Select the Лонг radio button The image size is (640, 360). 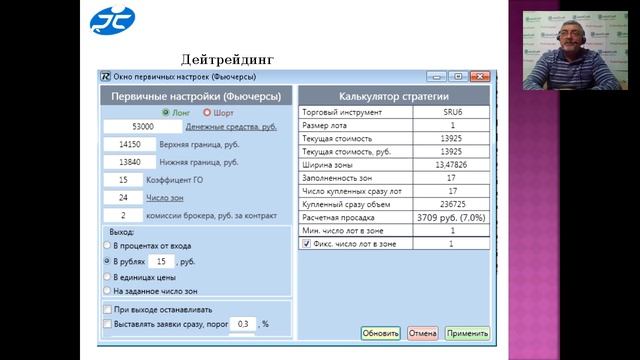tap(165, 112)
